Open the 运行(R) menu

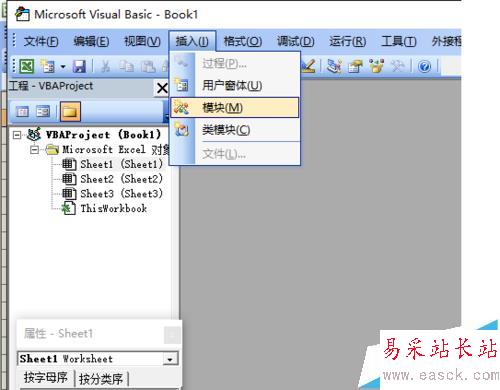pos(348,41)
